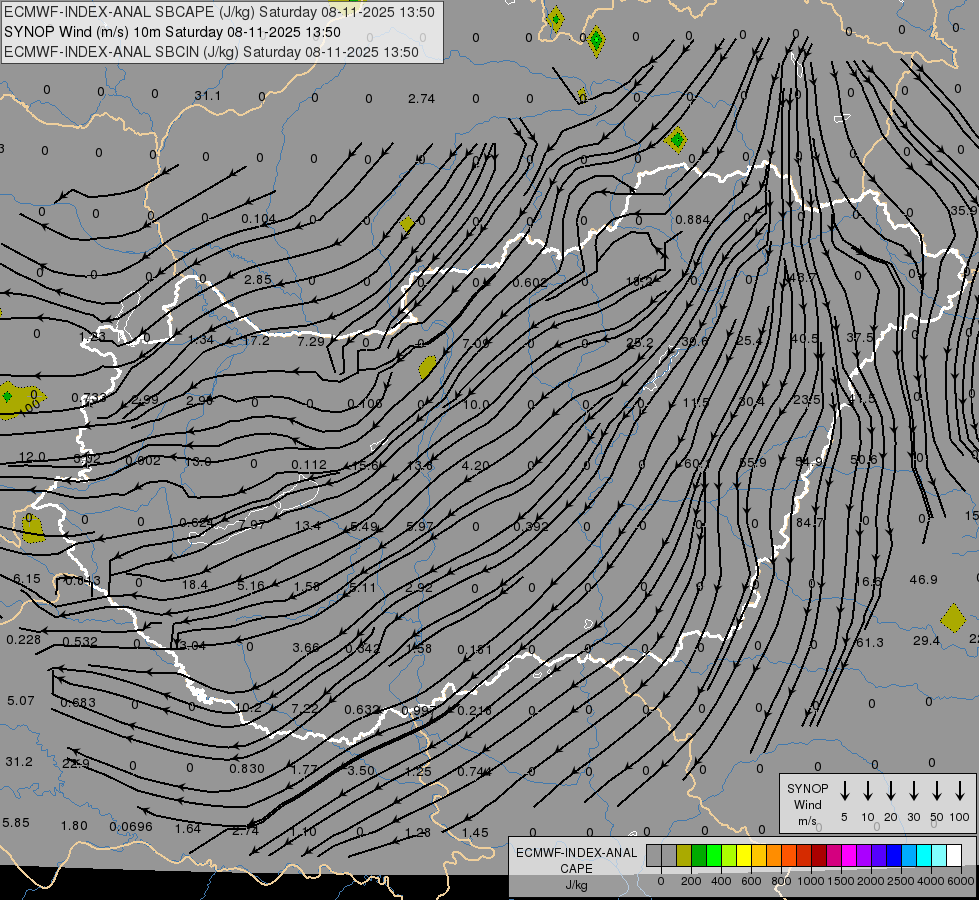This screenshot has width=979, height=900.
Task: Click the 30 m/s wind arrow in legend
Action: [914, 791]
